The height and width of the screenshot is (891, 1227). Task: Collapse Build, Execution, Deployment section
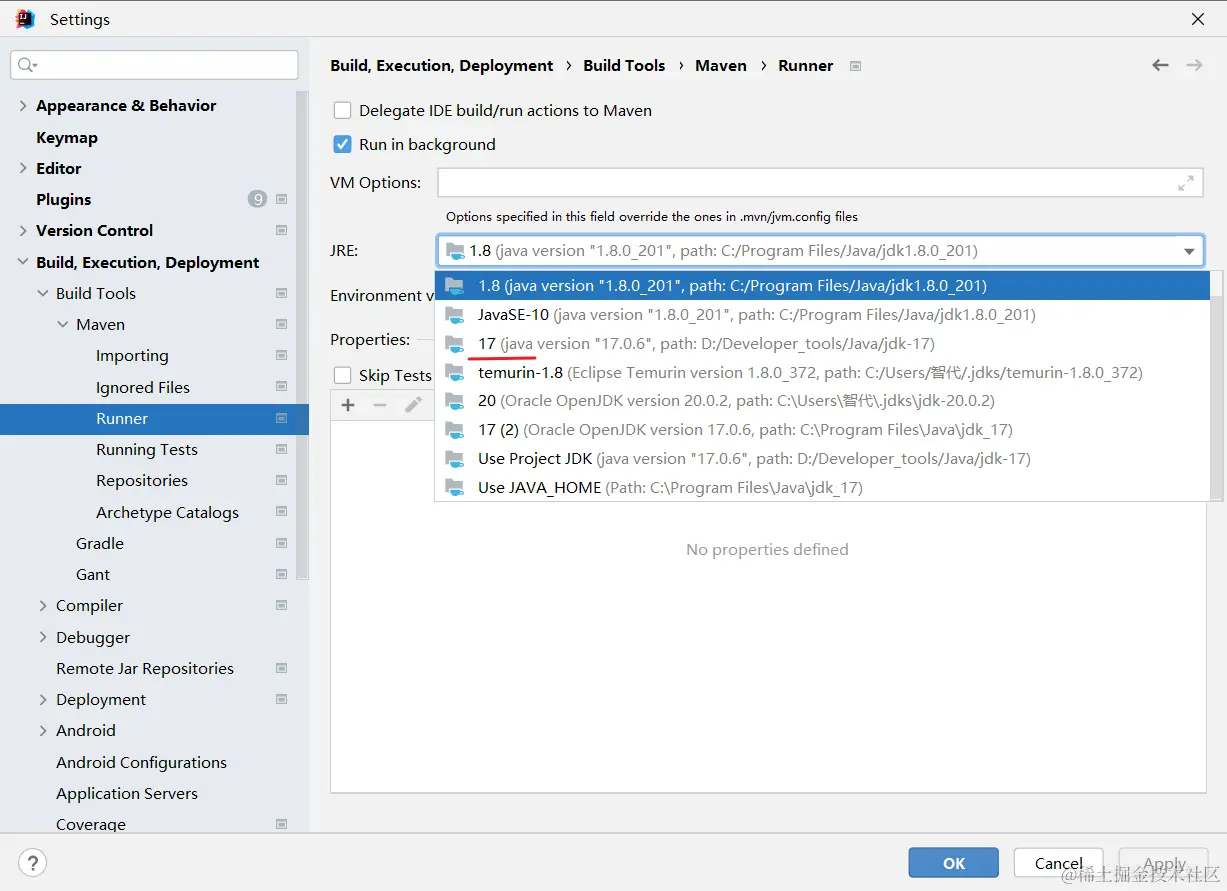point(23,262)
